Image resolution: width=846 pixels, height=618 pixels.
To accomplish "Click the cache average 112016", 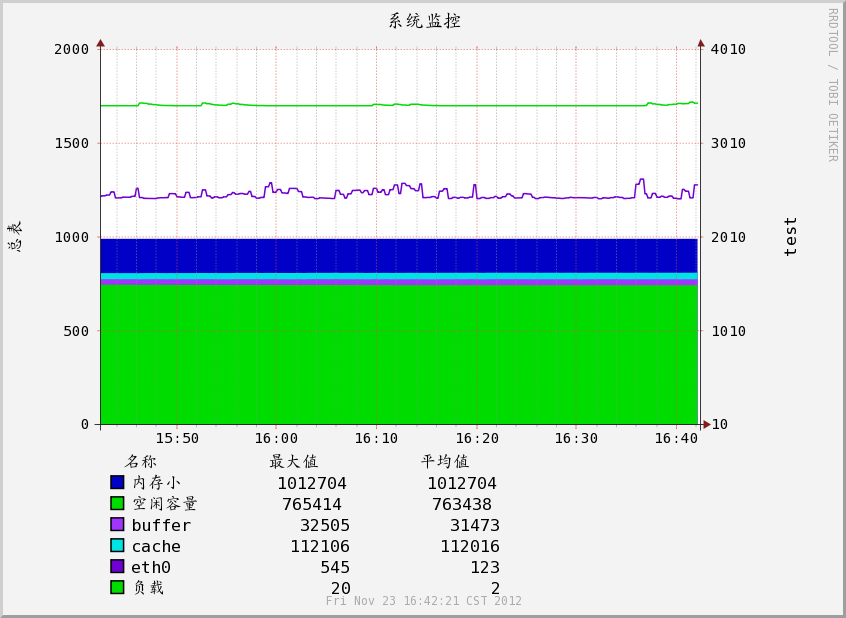I will [x=470, y=546].
